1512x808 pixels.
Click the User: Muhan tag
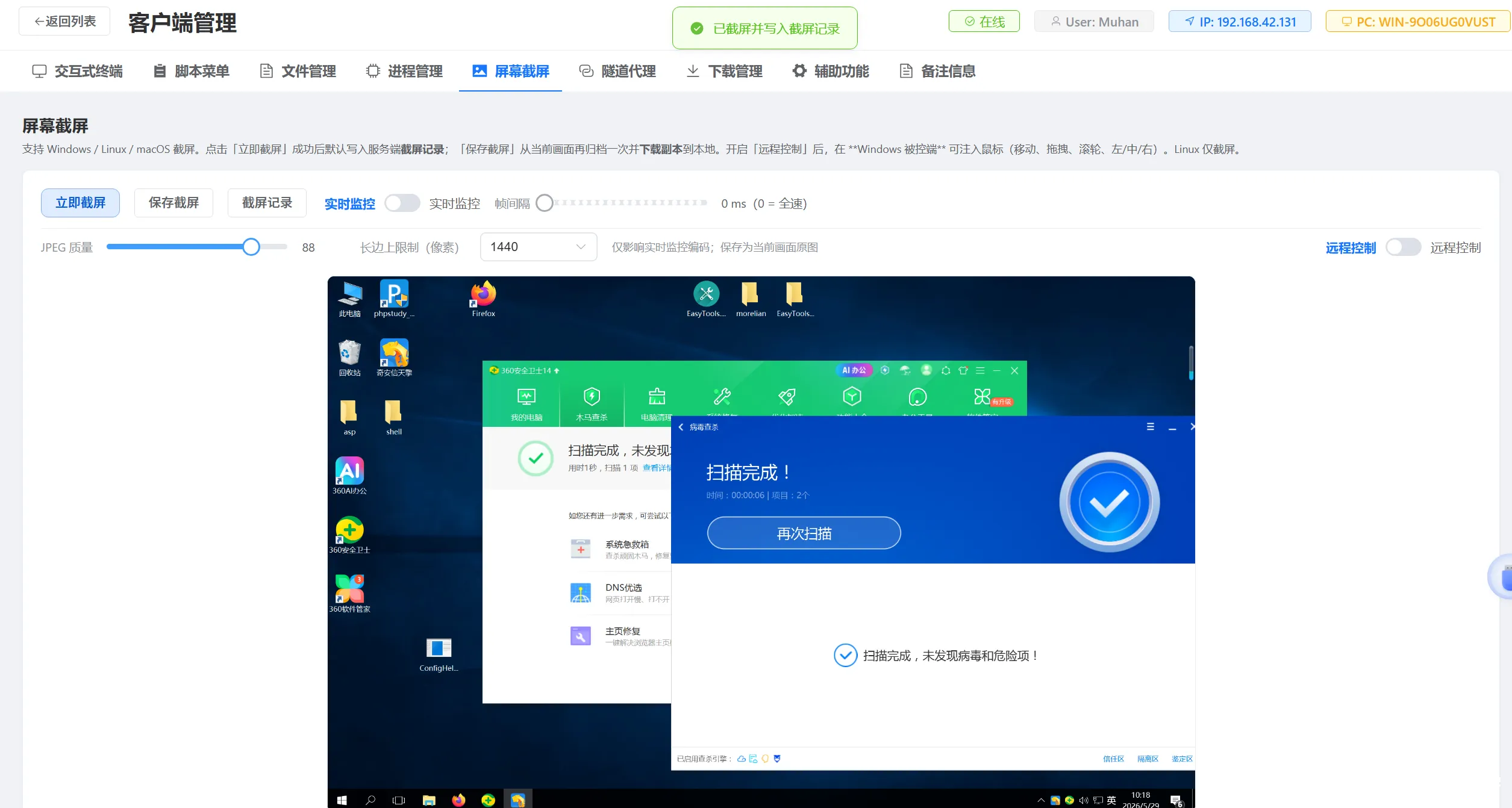1095,22
